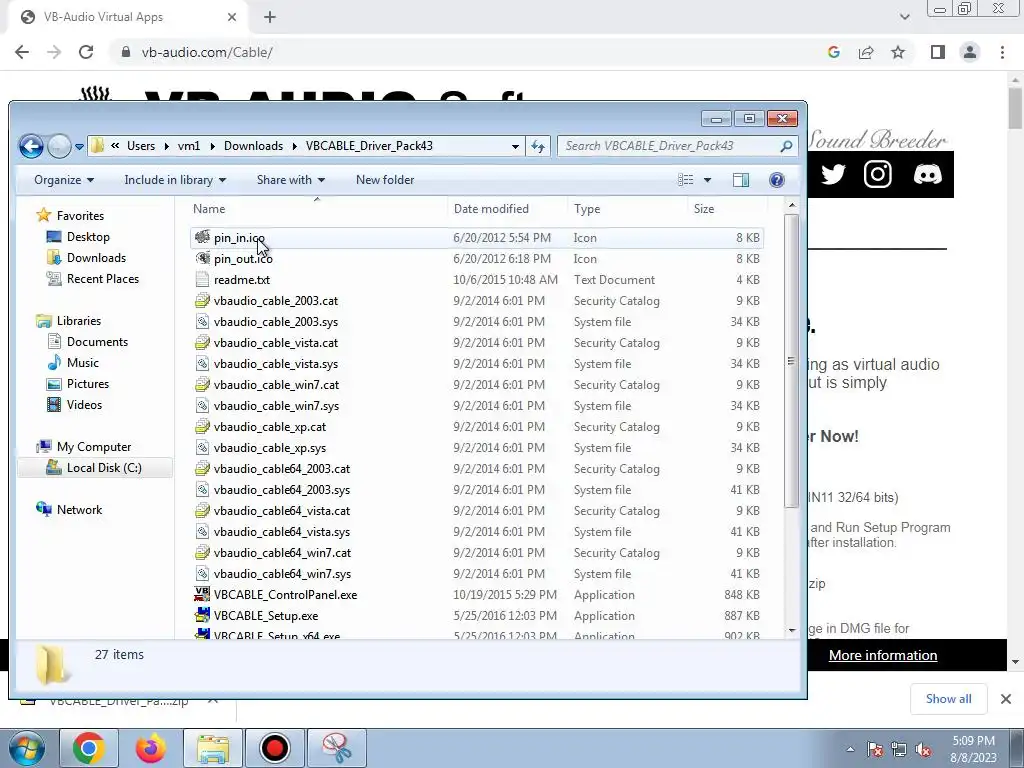Select Libraries in the navigation pane
1024x768 pixels.
point(69,321)
